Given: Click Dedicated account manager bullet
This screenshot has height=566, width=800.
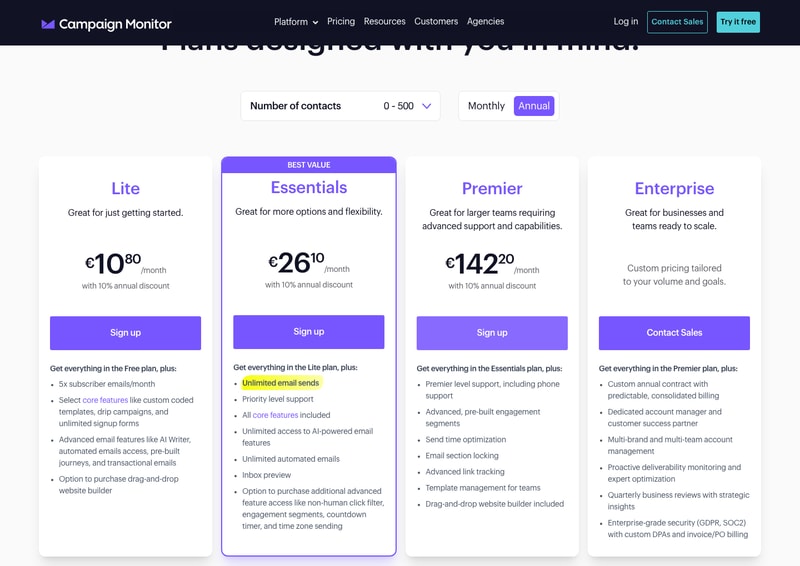Looking at the screenshot, I should (664, 417).
